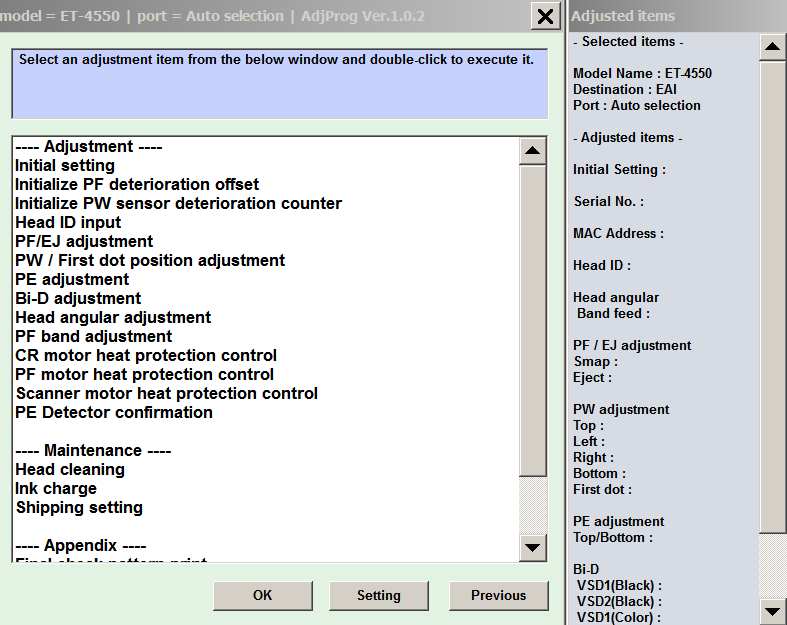Select Initialize PW sensor deterioration counter

(x=178, y=203)
